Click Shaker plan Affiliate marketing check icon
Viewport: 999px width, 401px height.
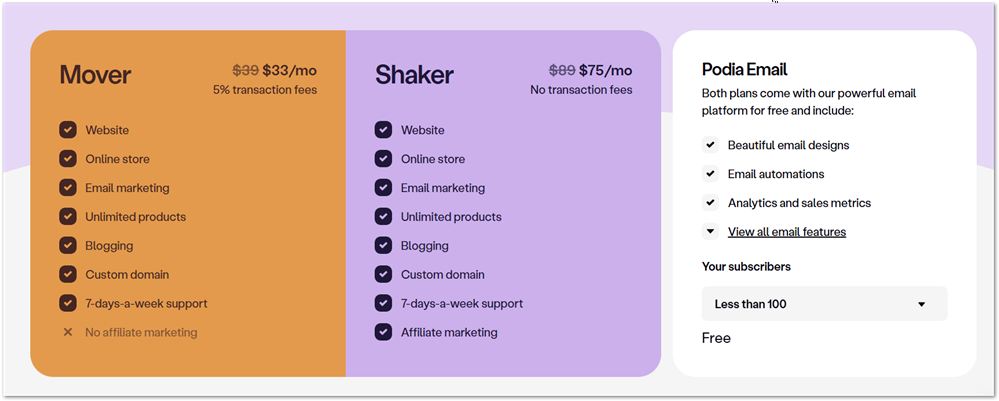tap(383, 332)
